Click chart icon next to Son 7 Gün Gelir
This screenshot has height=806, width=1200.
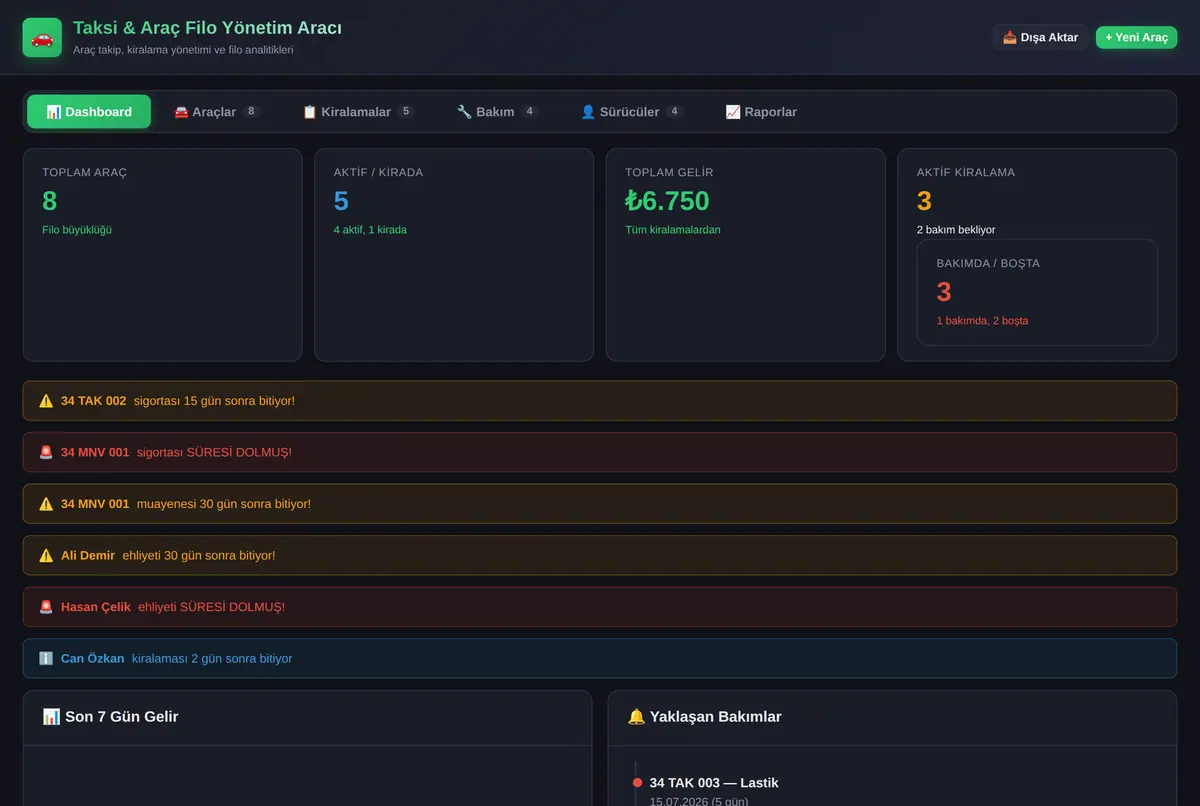51,716
